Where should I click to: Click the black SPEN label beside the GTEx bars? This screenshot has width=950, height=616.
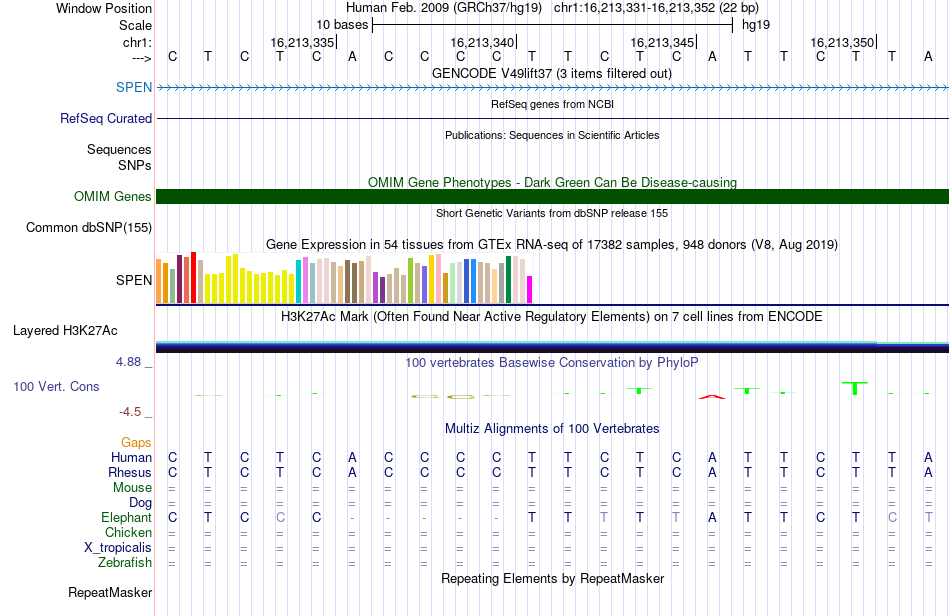(134, 280)
